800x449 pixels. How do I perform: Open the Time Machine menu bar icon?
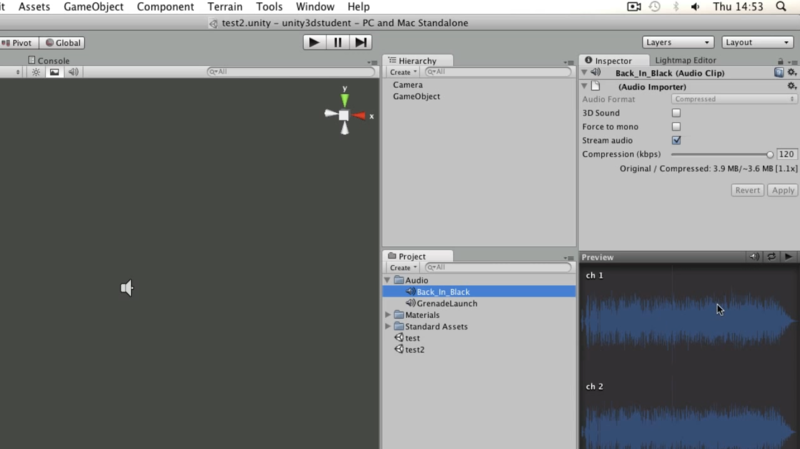pyautogui.click(x=655, y=7)
